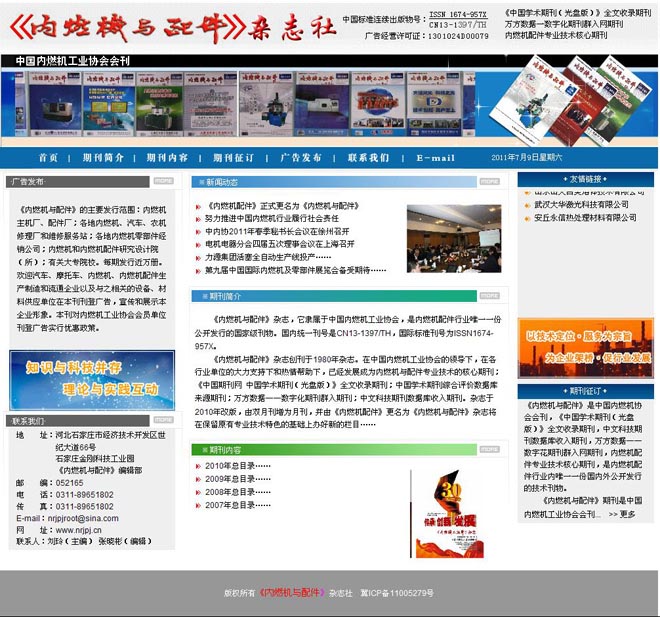The width and height of the screenshot is (660, 617).
Task: Click the 中国内燃机工业协会会刊 black bar text
Action: pyautogui.click(x=73, y=61)
